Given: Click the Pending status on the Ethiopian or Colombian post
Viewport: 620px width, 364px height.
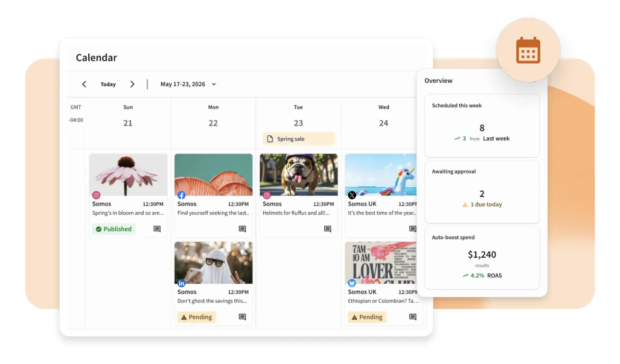Looking at the screenshot, I should pos(367,317).
